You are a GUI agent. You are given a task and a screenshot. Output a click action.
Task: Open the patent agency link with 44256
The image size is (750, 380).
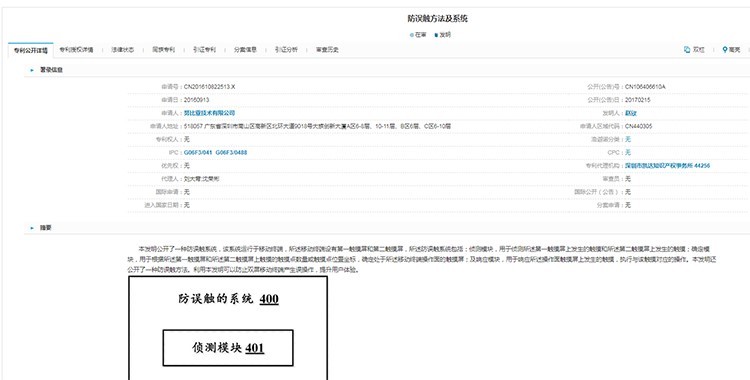tap(667, 166)
